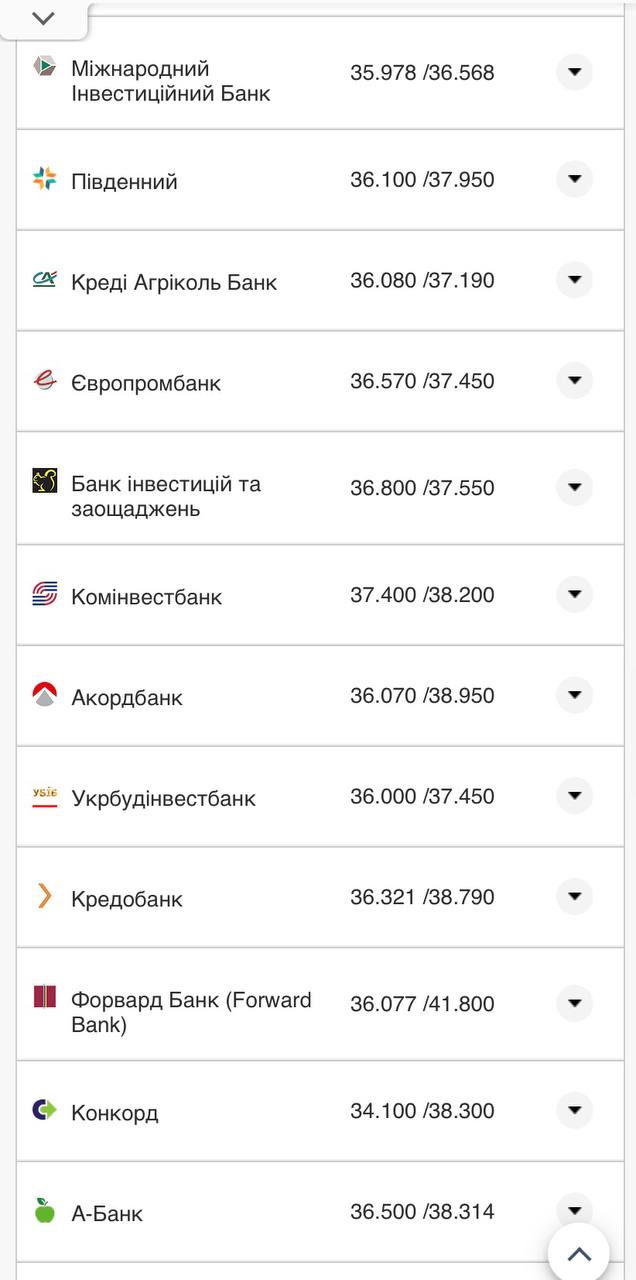Image resolution: width=636 pixels, height=1280 pixels.
Task: Expand the Міжнародний Інвестиційний Банк rates
Action: (x=574, y=72)
